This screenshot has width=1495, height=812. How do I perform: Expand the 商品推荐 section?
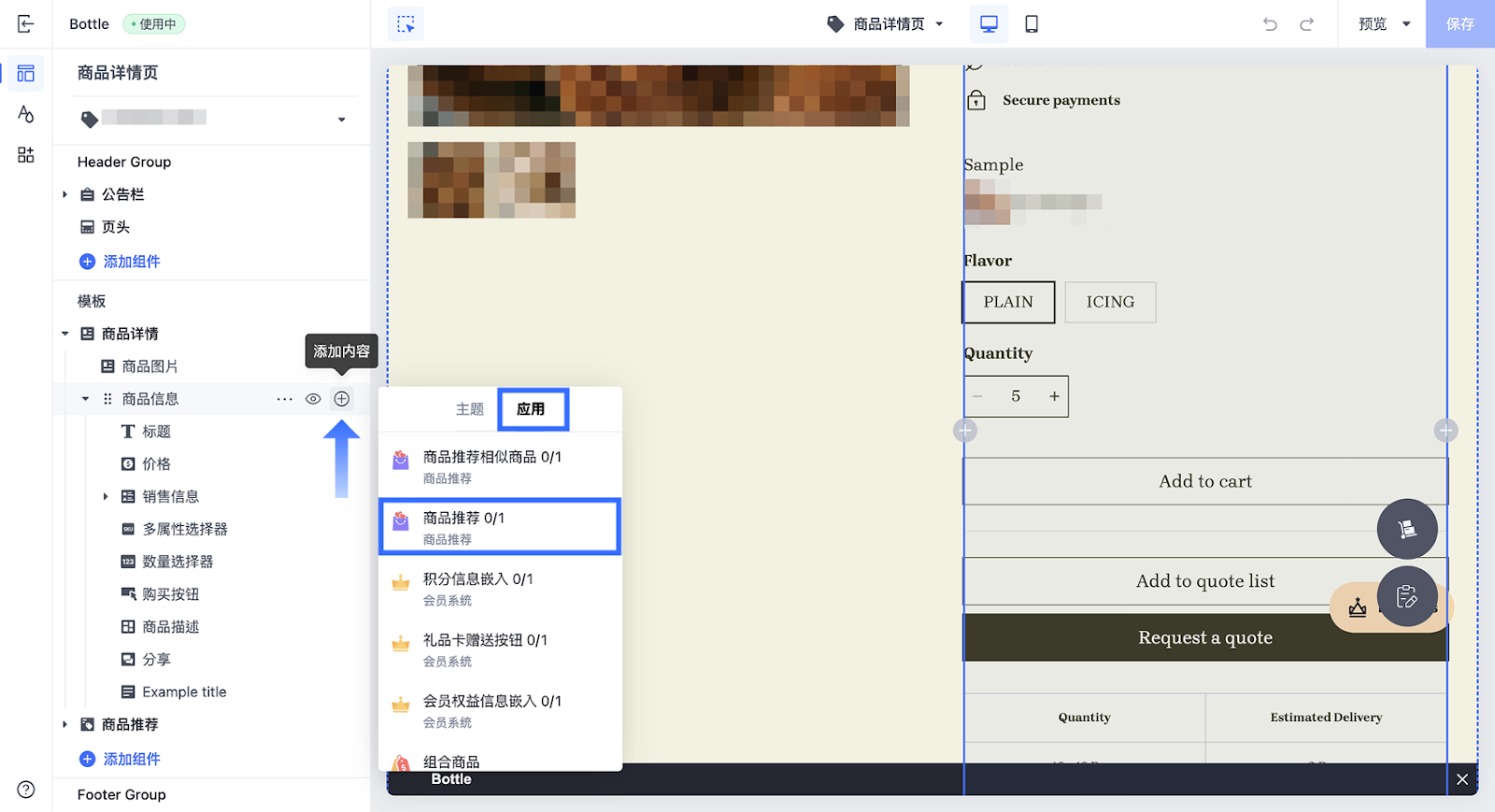click(64, 724)
